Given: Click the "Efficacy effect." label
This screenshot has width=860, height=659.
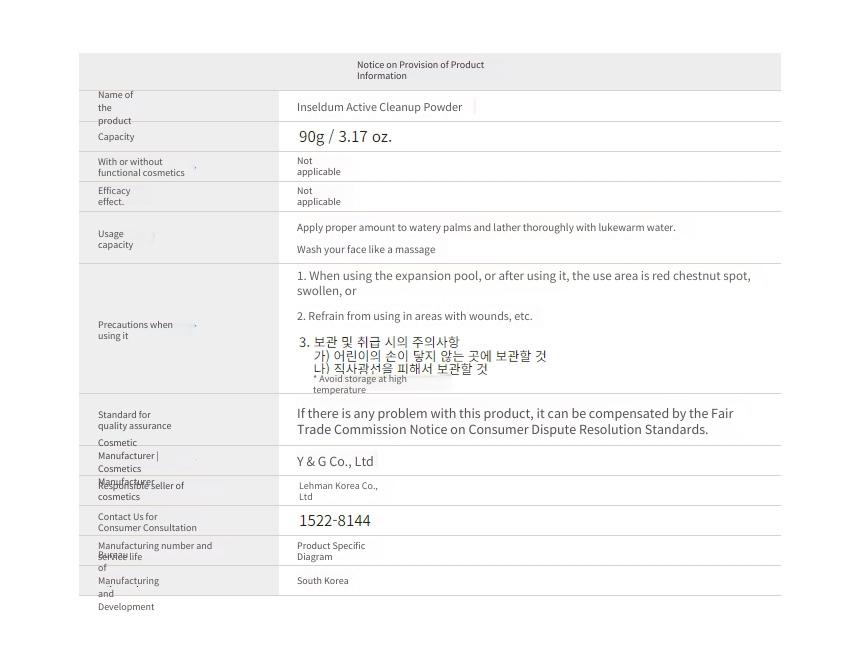Looking at the screenshot, I should pos(114,196).
